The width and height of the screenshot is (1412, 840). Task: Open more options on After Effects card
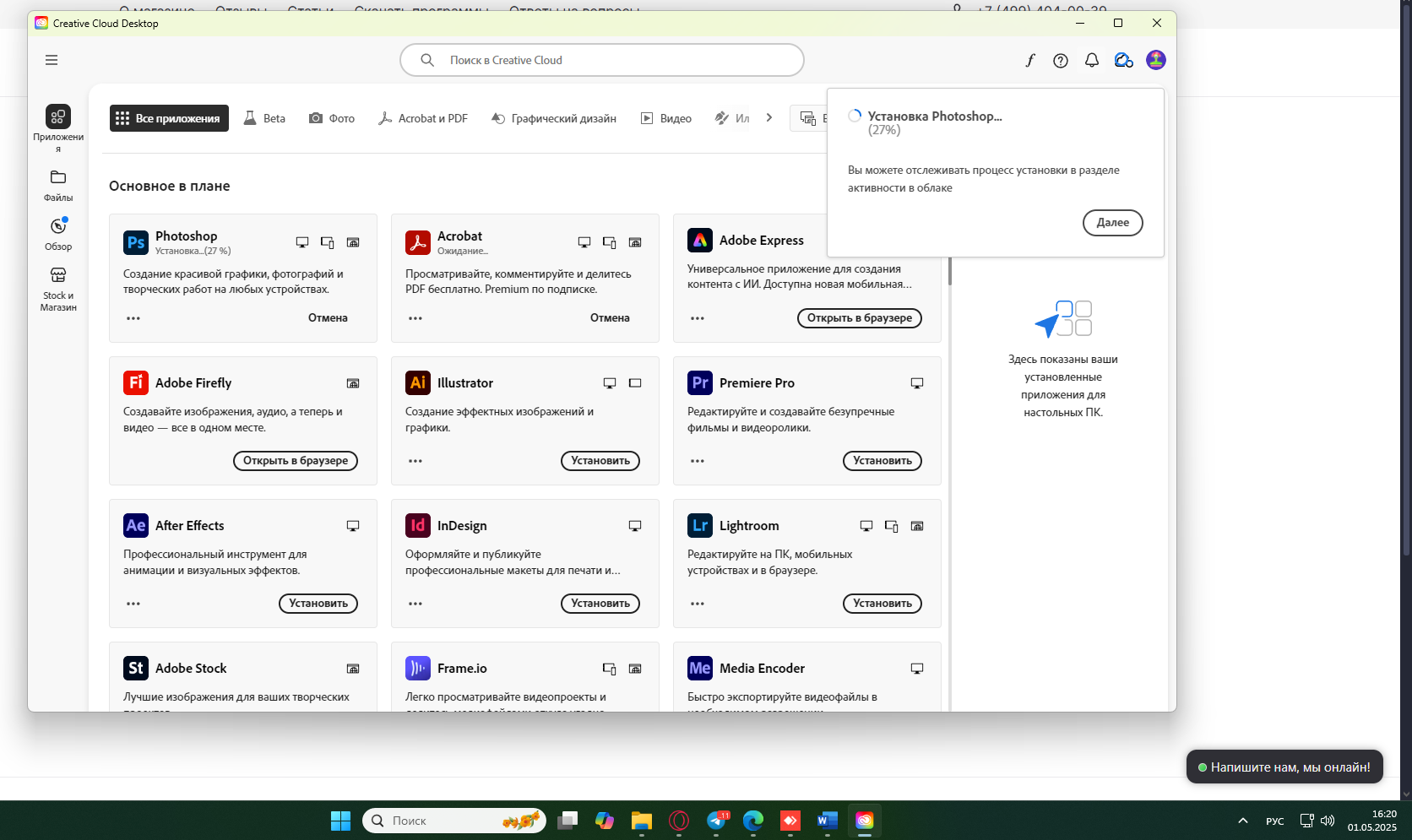[x=133, y=604]
